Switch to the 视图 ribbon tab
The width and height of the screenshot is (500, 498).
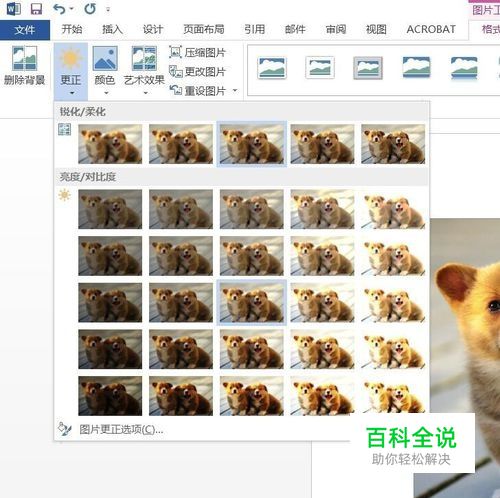pos(376,29)
